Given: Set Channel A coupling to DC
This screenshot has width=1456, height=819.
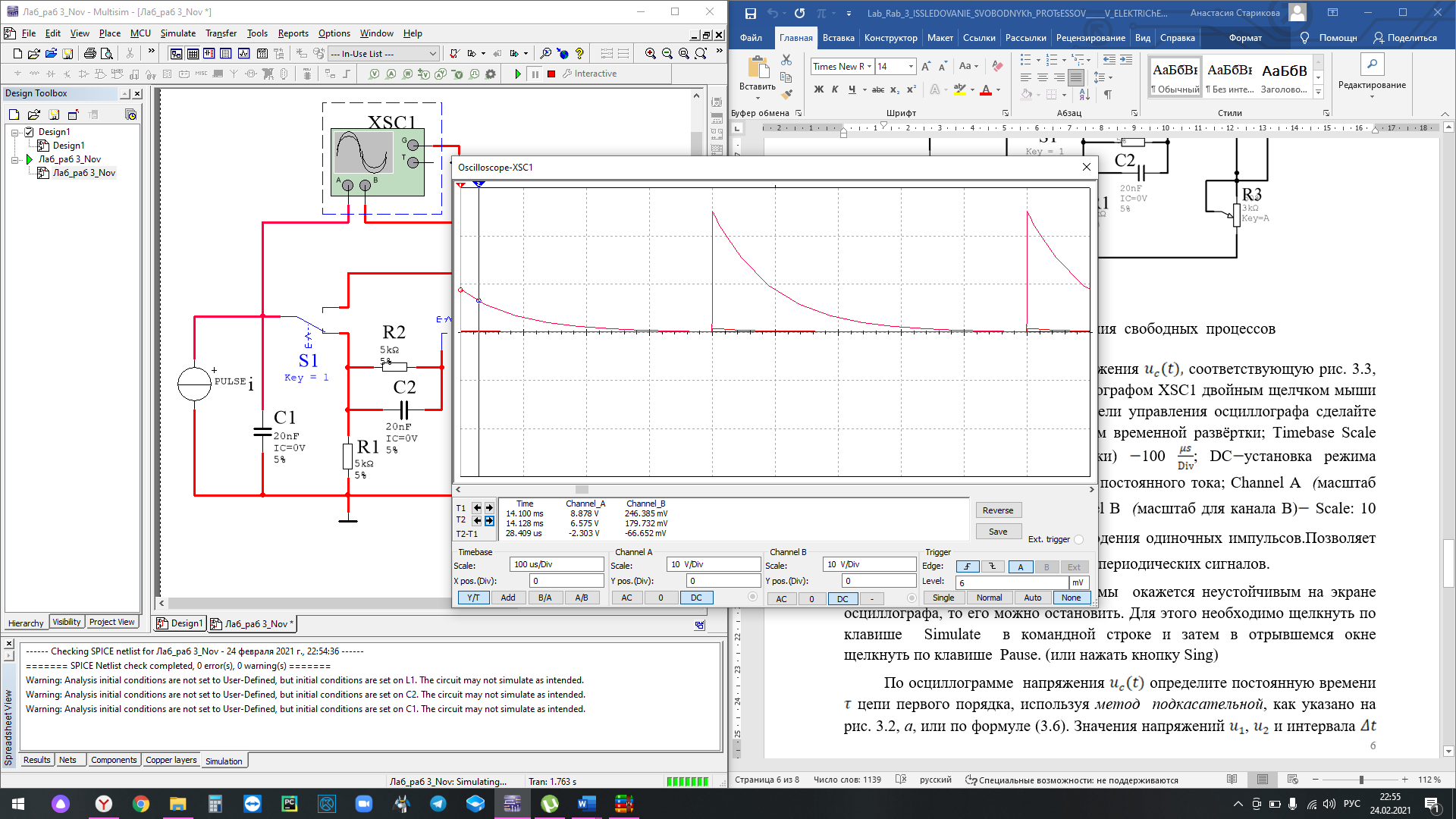Looking at the screenshot, I should click(696, 598).
